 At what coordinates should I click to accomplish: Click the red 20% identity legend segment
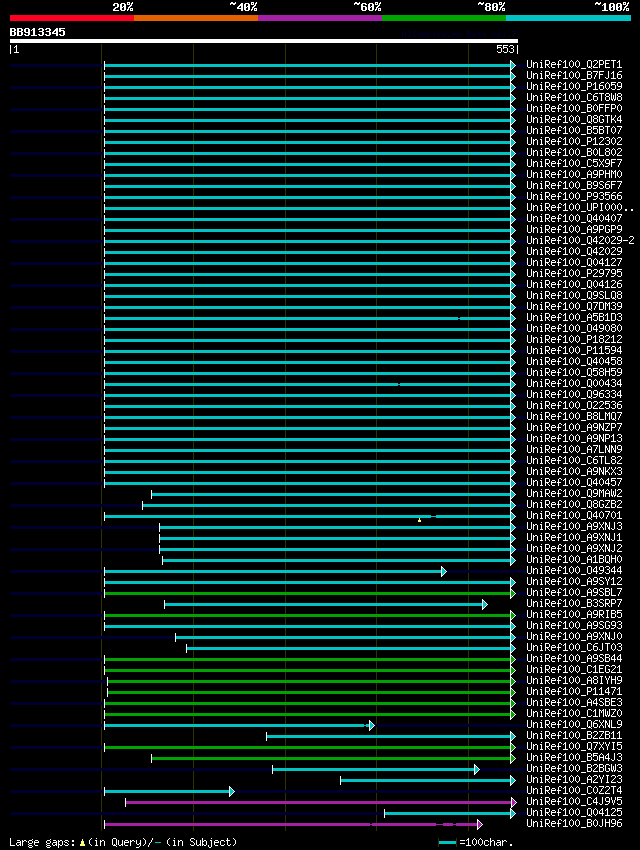72,18
